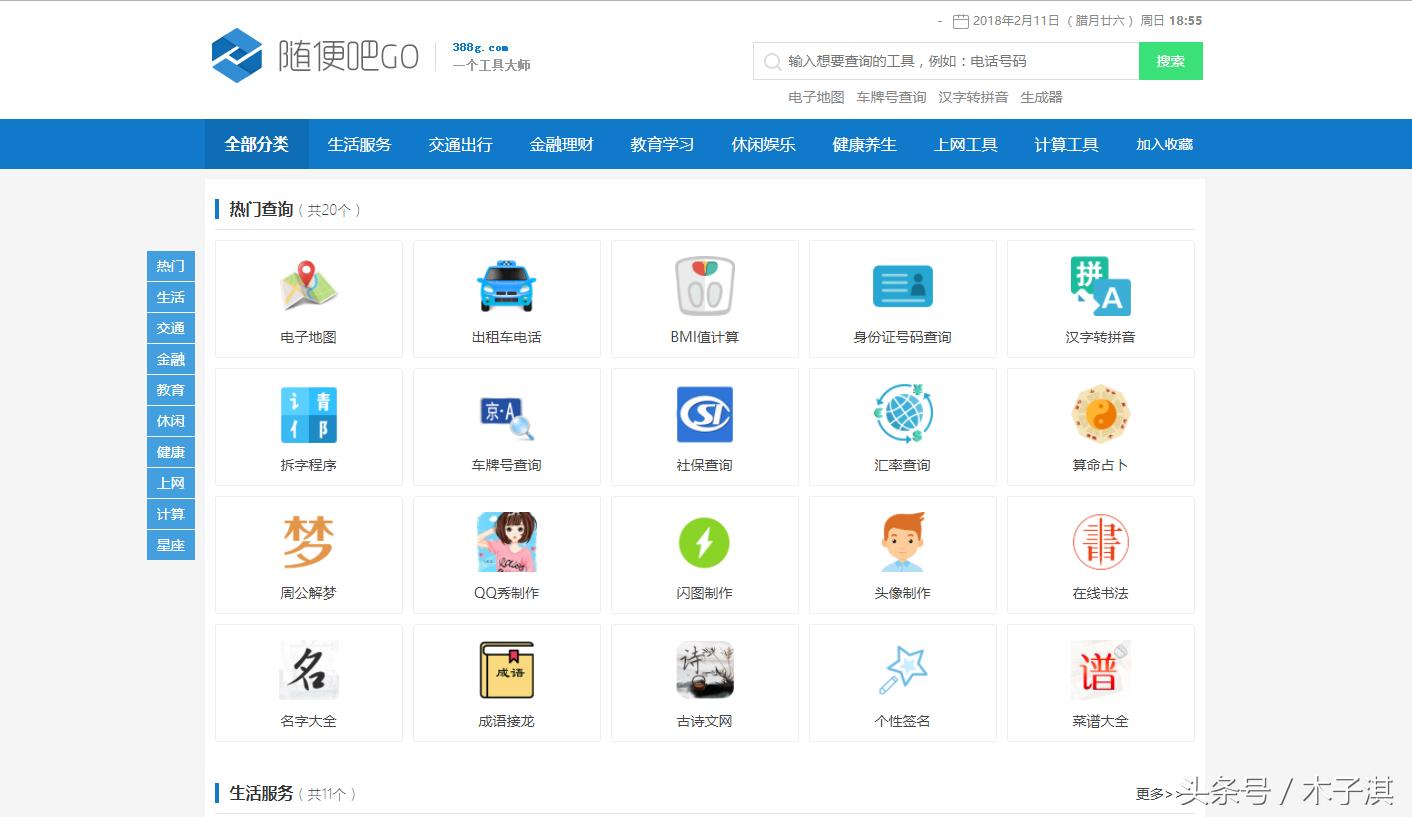Open the 汉字转拼音 converter icon
The height and width of the screenshot is (817, 1412).
[1100, 286]
